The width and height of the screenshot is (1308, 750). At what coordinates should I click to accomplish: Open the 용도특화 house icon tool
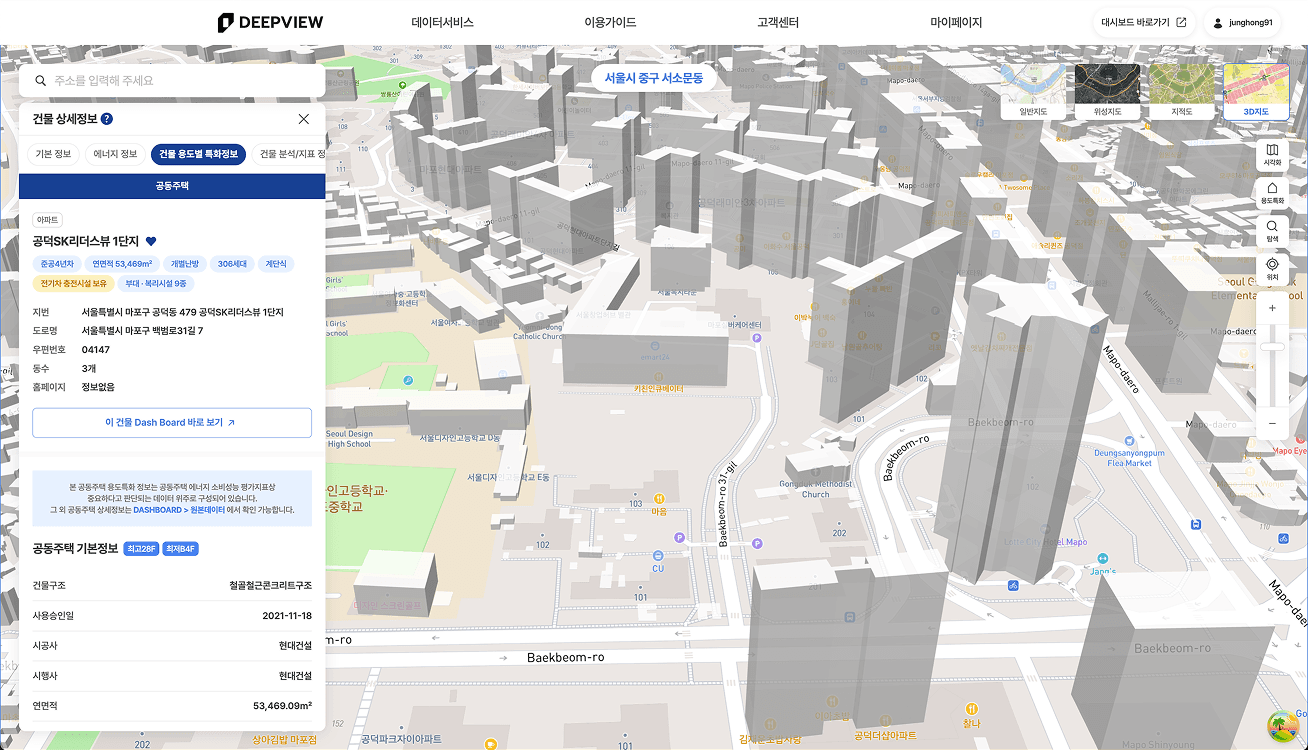pyautogui.click(x=1272, y=192)
